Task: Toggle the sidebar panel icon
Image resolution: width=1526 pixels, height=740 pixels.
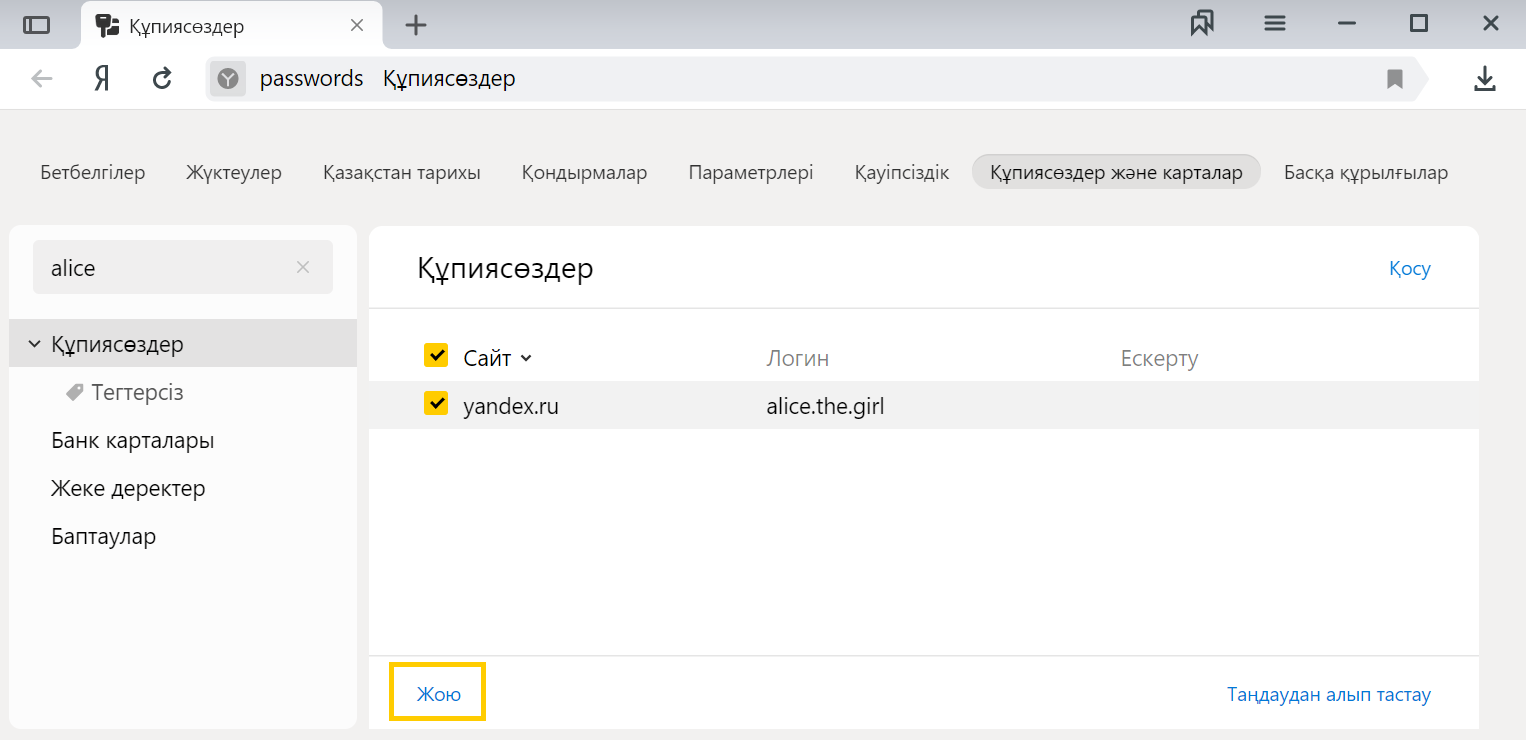Action: [37, 25]
